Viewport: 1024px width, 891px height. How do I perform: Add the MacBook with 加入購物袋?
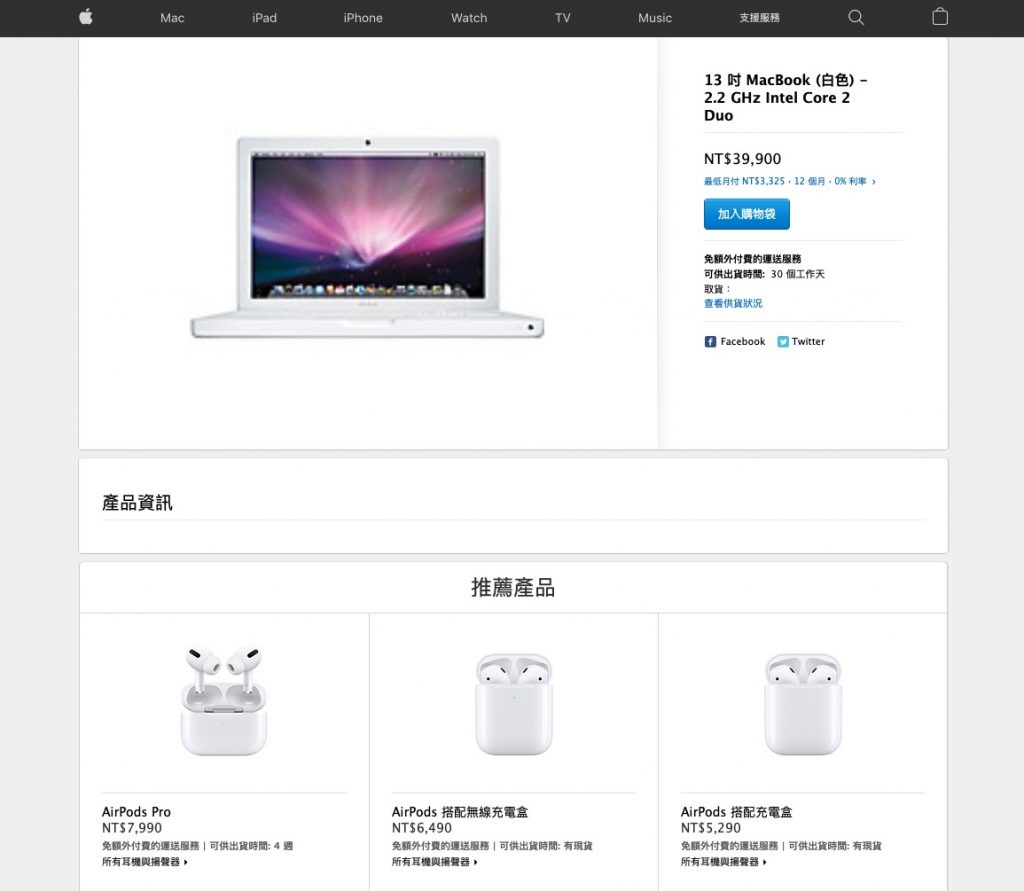pyautogui.click(x=746, y=214)
